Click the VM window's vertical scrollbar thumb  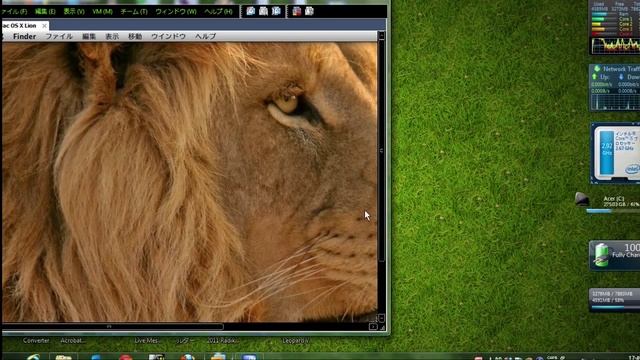click(x=382, y=151)
